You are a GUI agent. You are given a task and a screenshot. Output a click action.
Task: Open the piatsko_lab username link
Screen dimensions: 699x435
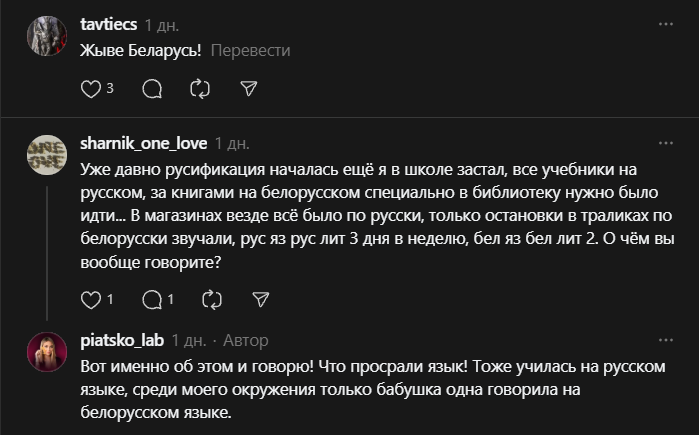(x=121, y=340)
